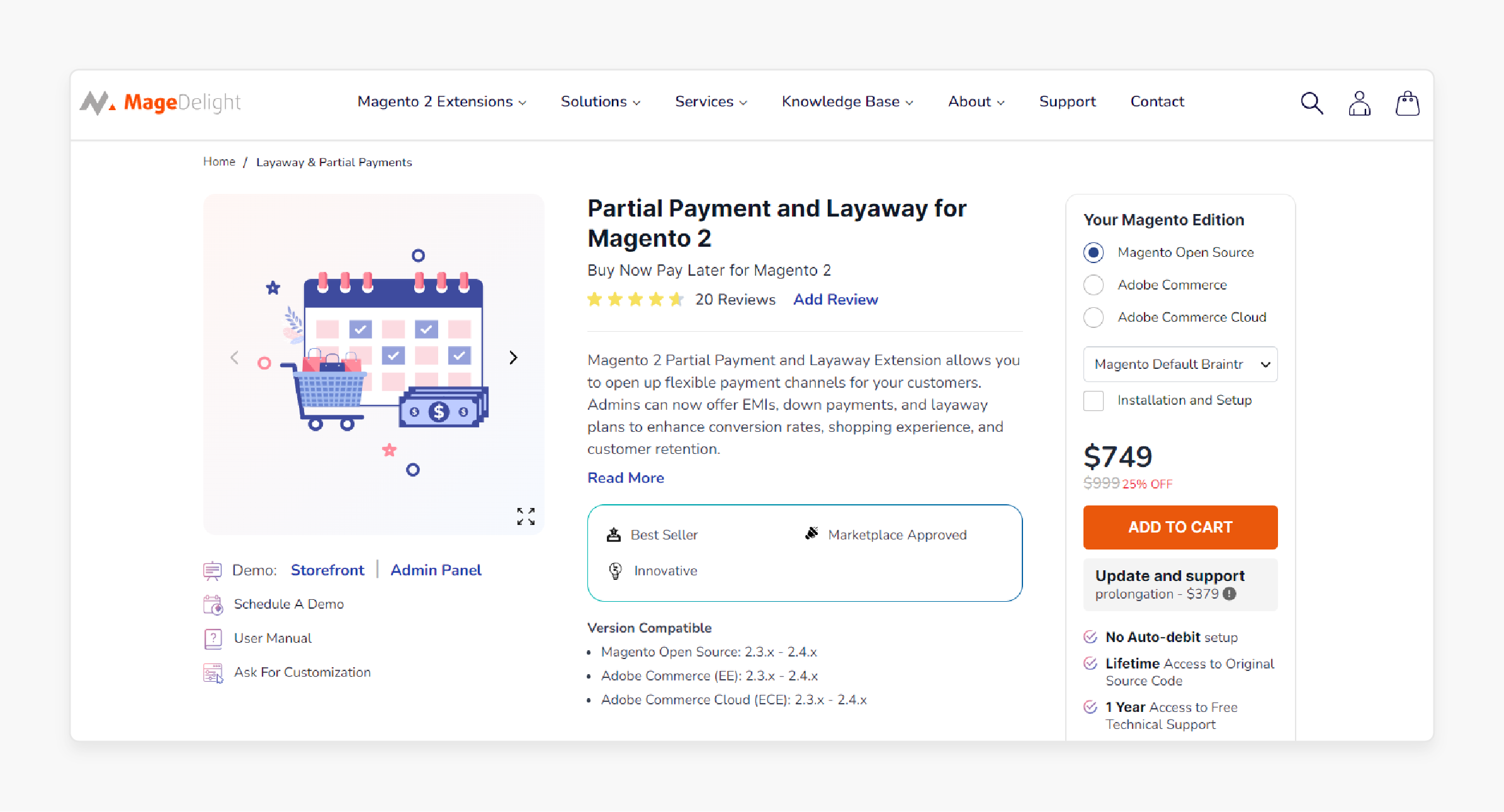Image resolution: width=1504 pixels, height=812 pixels.
Task: Click the User Manual question icon
Action: click(x=213, y=638)
